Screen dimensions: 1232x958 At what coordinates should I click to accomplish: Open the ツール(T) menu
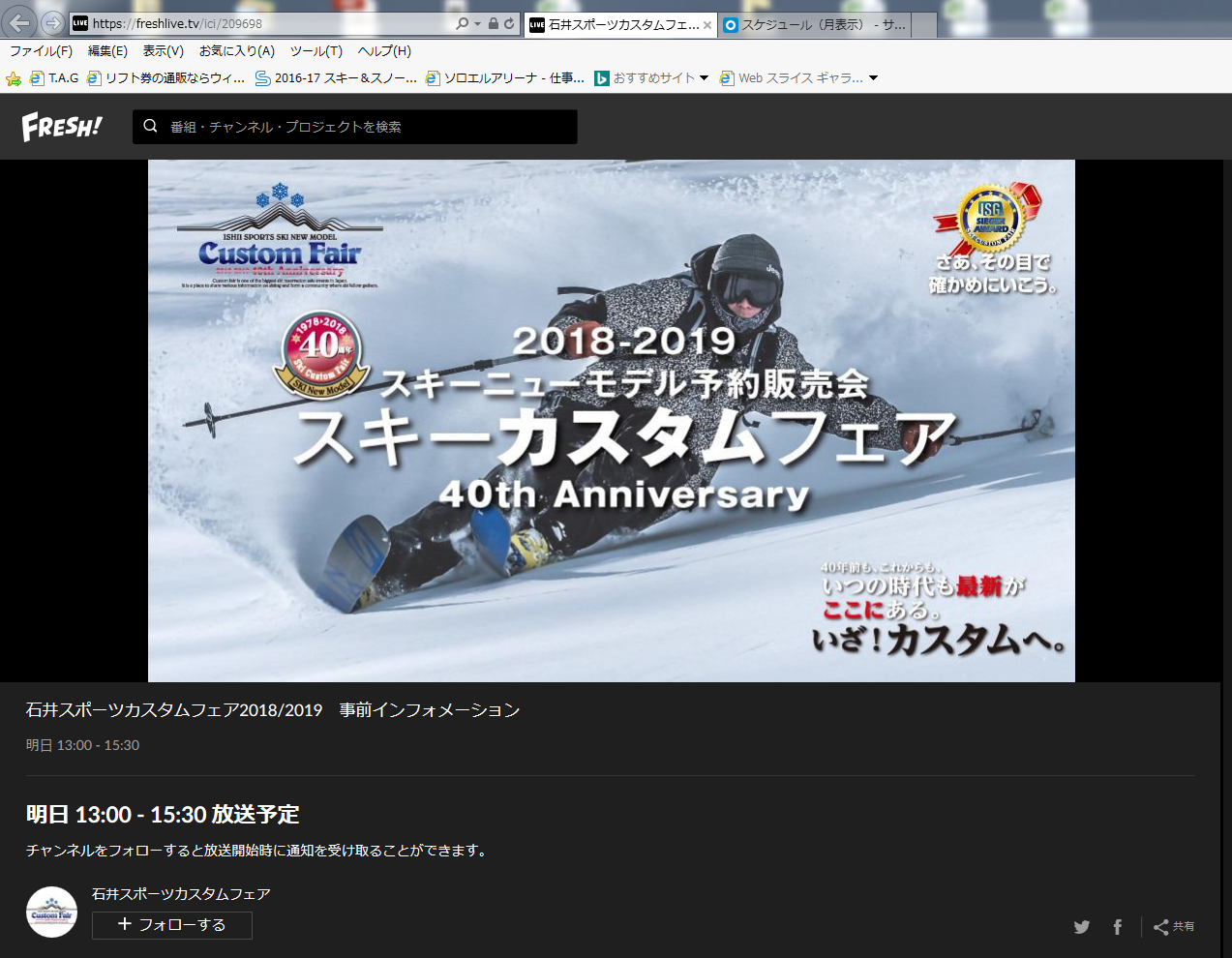tap(316, 51)
